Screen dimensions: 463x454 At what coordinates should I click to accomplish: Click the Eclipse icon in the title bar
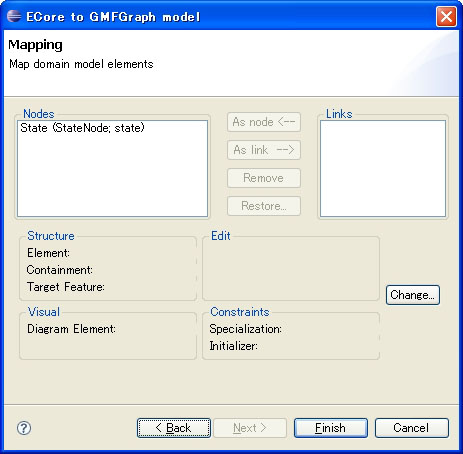click(14, 16)
